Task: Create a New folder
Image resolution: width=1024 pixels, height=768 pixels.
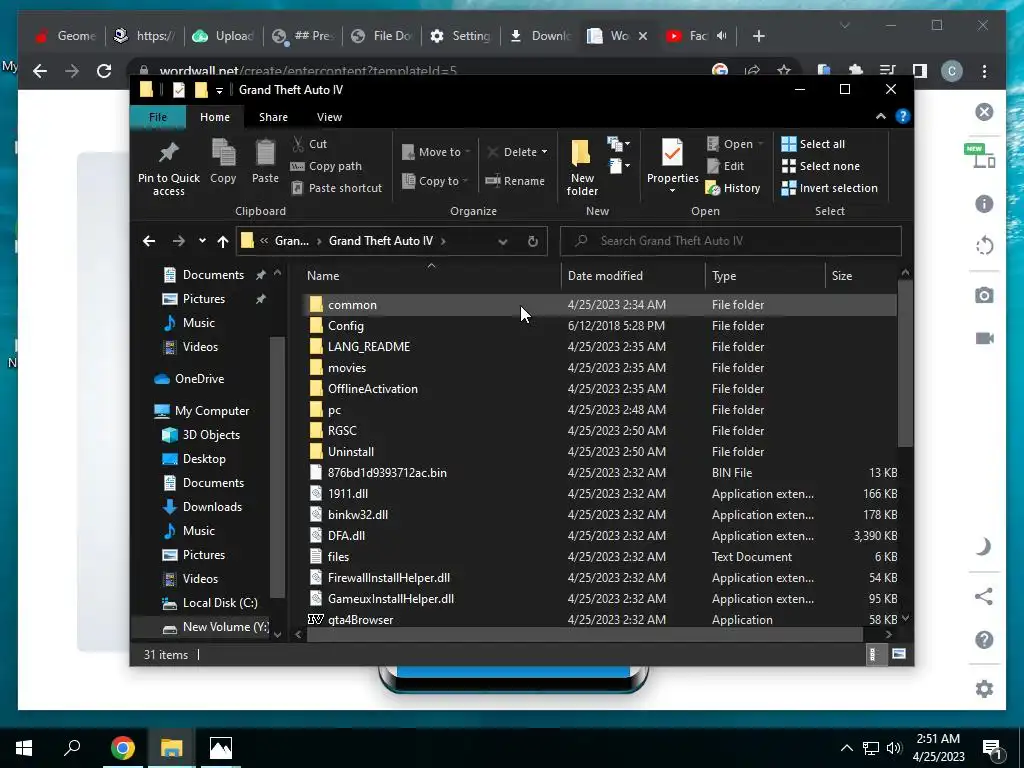Action: (x=581, y=168)
